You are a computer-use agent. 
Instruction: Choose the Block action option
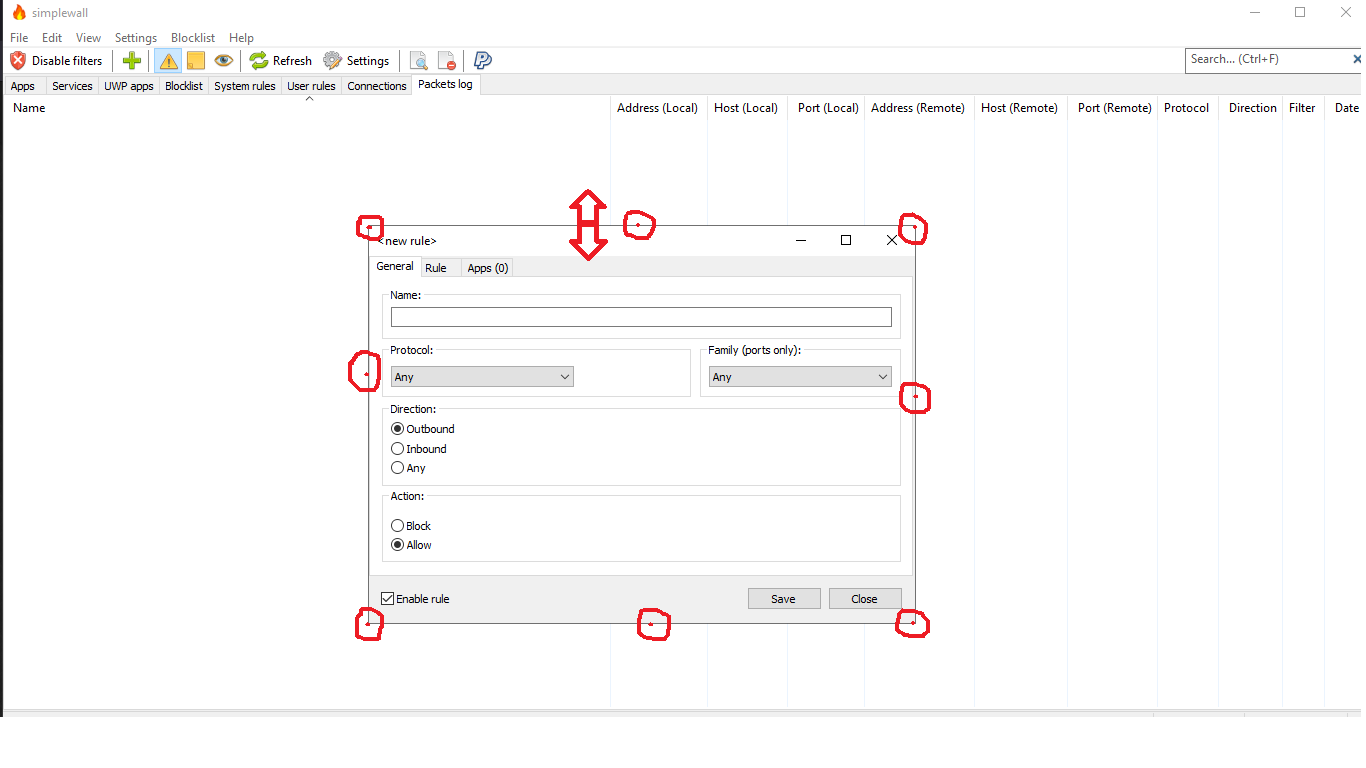(397, 525)
